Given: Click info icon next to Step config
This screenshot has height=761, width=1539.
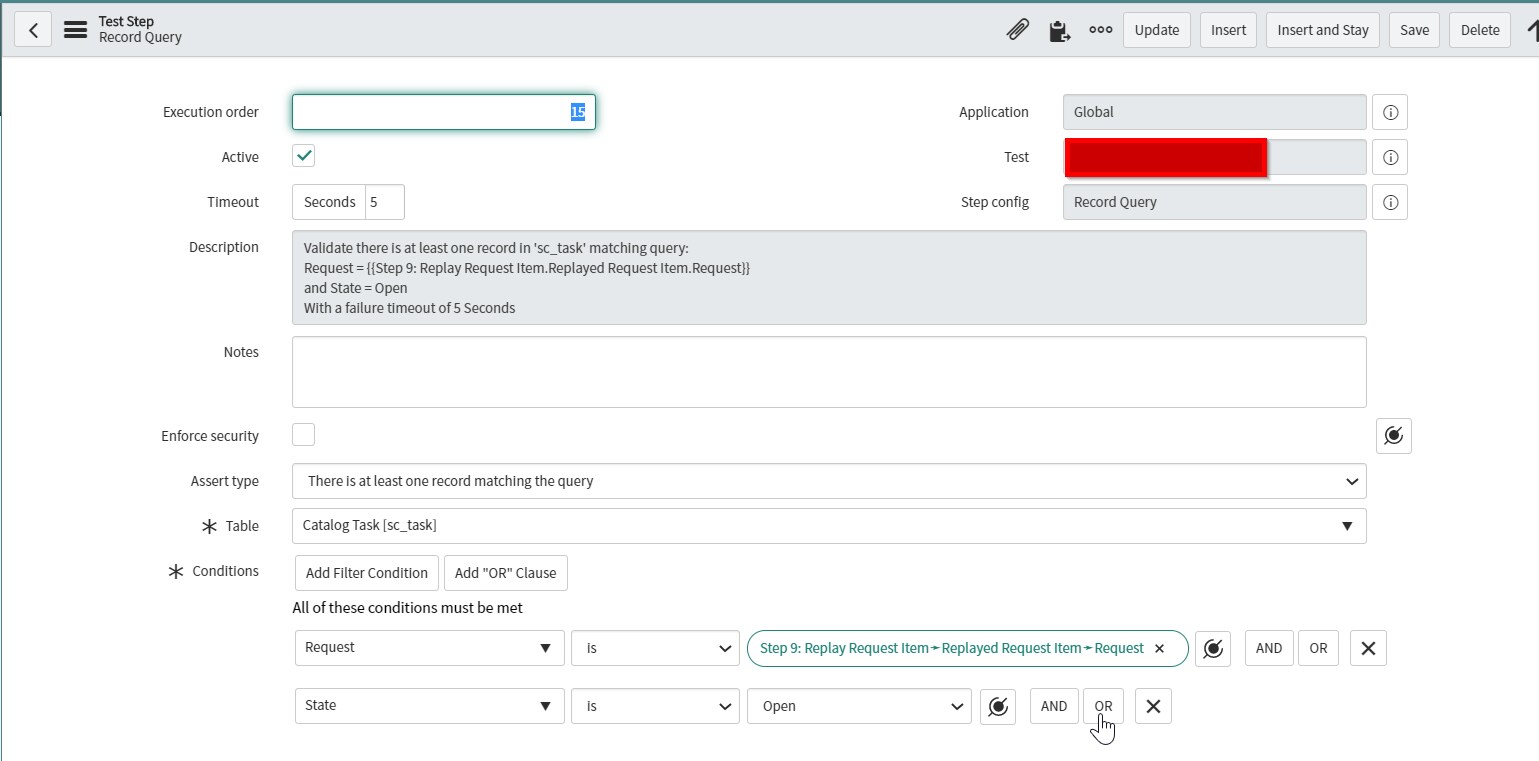Looking at the screenshot, I should pos(1389,202).
